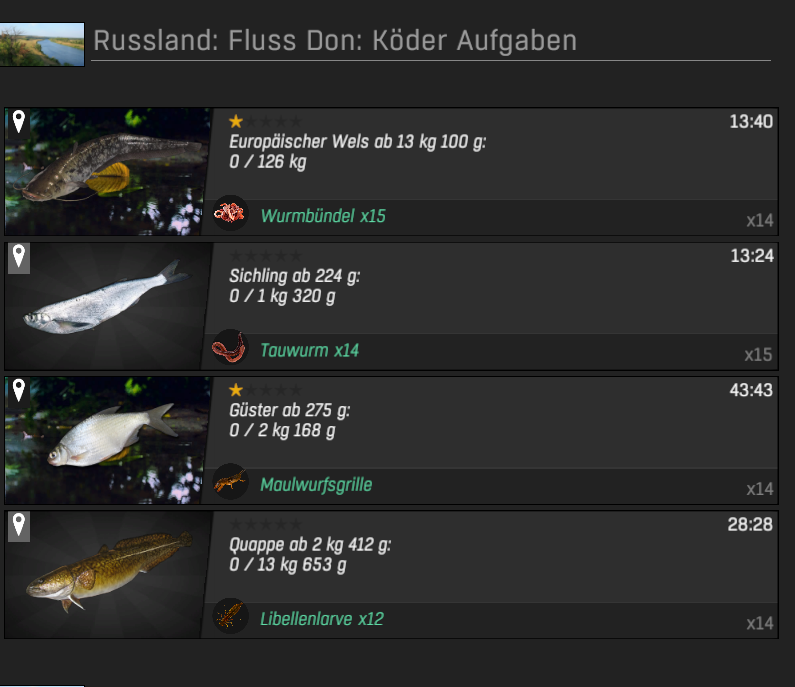
Task: Select the Sichling fish image
Action: 107,306
